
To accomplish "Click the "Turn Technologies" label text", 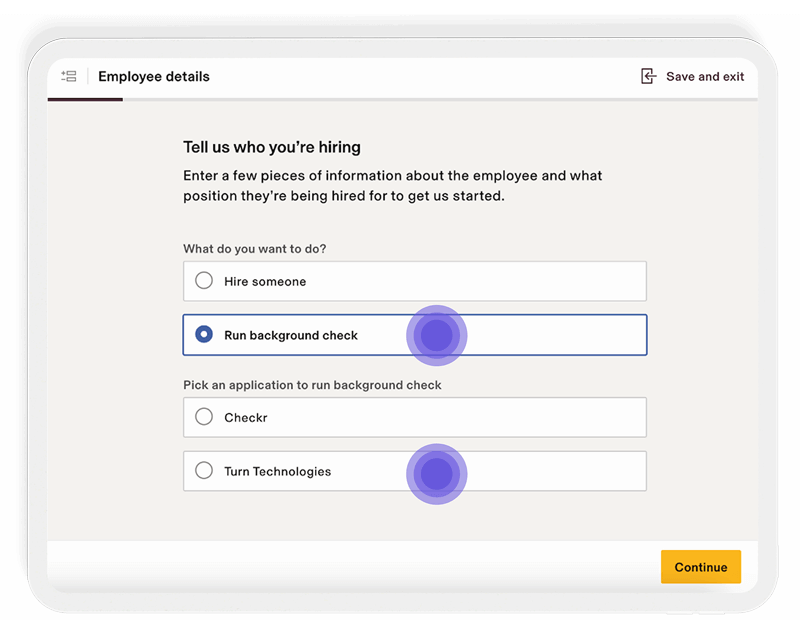I will pyautogui.click(x=277, y=472).
